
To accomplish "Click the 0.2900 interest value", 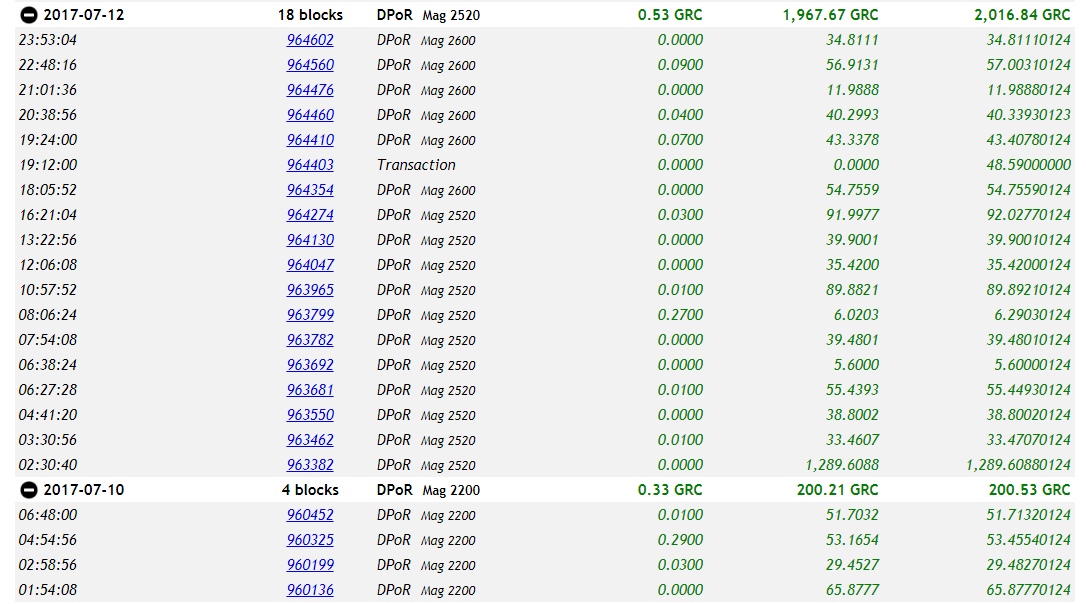I will 680,540.
